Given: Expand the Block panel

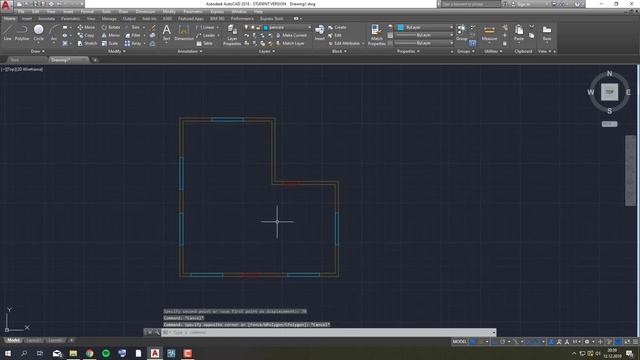Looking at the screenshot, I should click(339, 51).
